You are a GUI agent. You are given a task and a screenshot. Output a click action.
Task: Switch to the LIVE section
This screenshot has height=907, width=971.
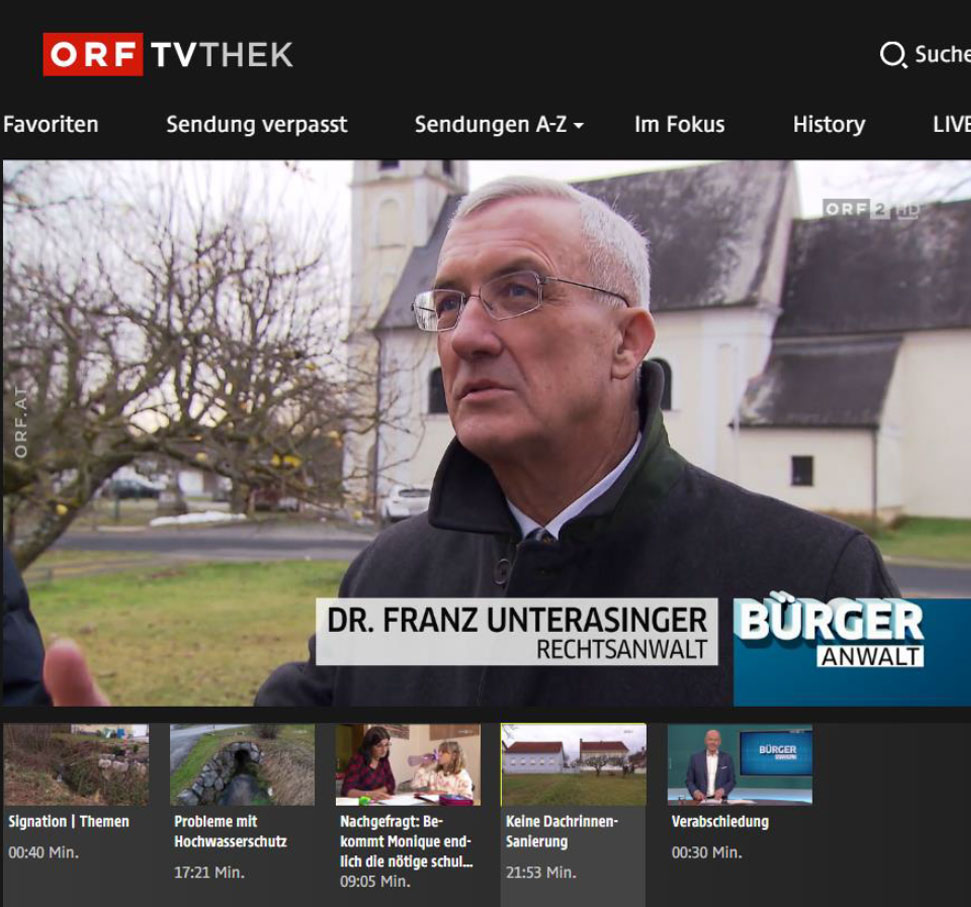click(950, 124)
